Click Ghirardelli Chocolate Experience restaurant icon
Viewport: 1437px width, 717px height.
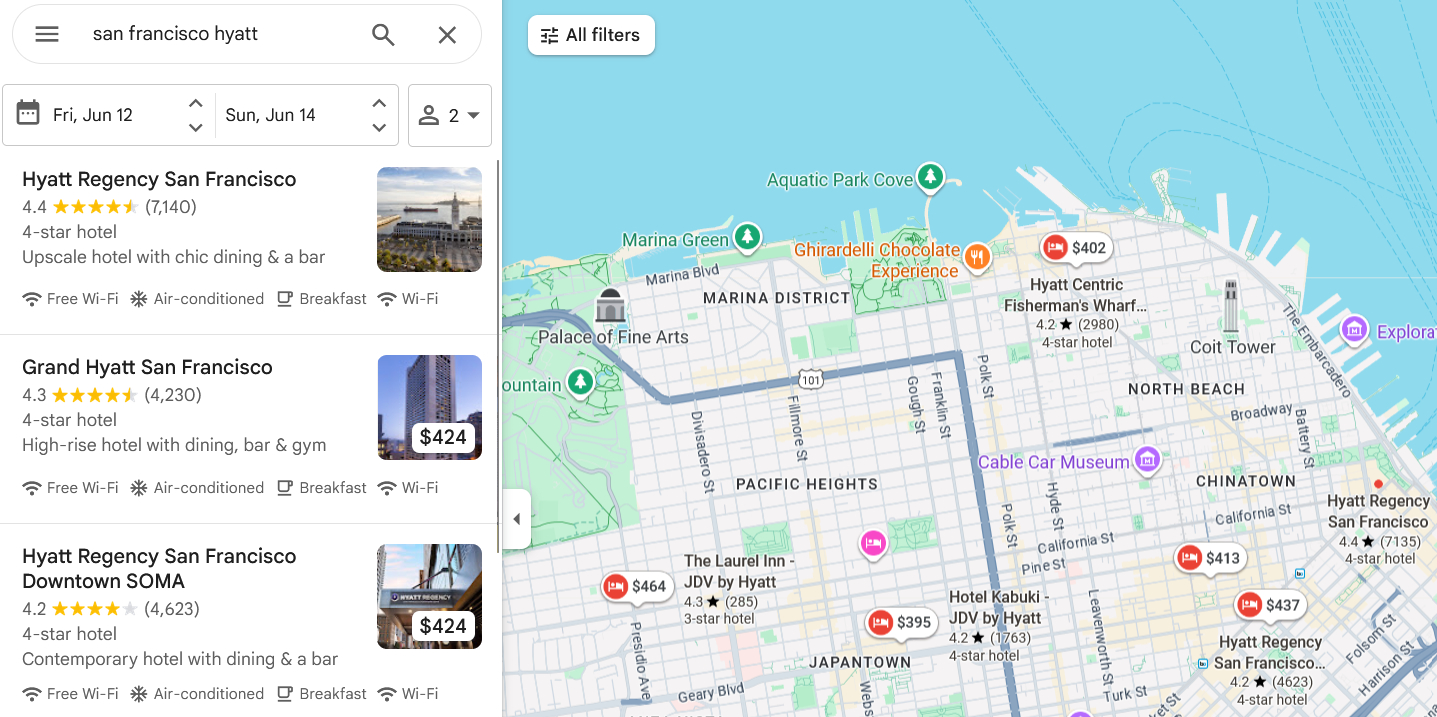(x=978, y=258)
